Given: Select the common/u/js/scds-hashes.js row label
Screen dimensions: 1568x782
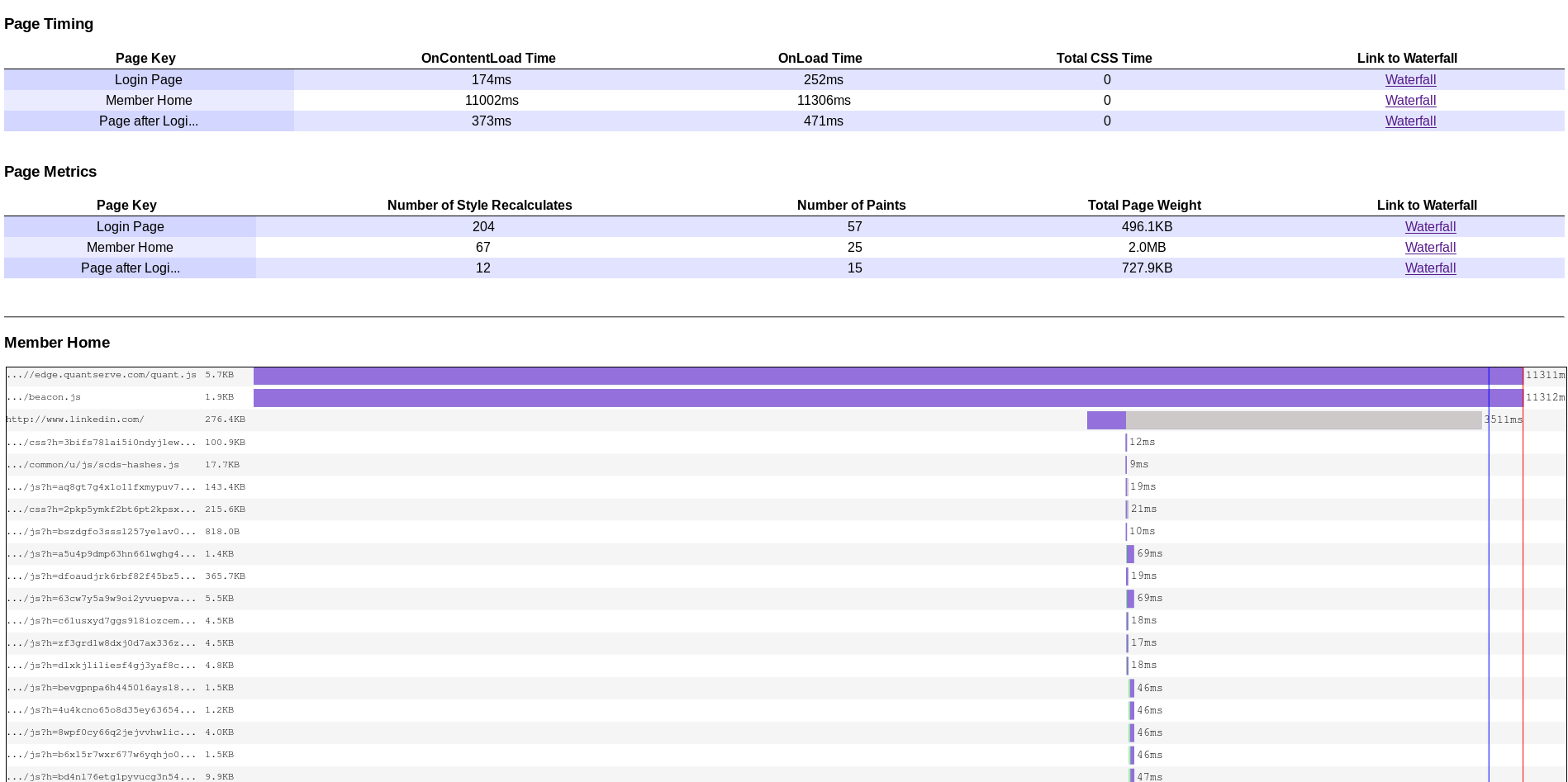Looking at the screenshot, I should click(x=93, y=465).
